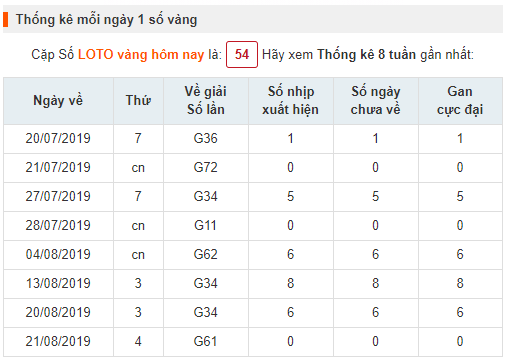Click the 'Gan cực đại' header
The height and width of the screenshot is (362, 505).
[460, 100]
